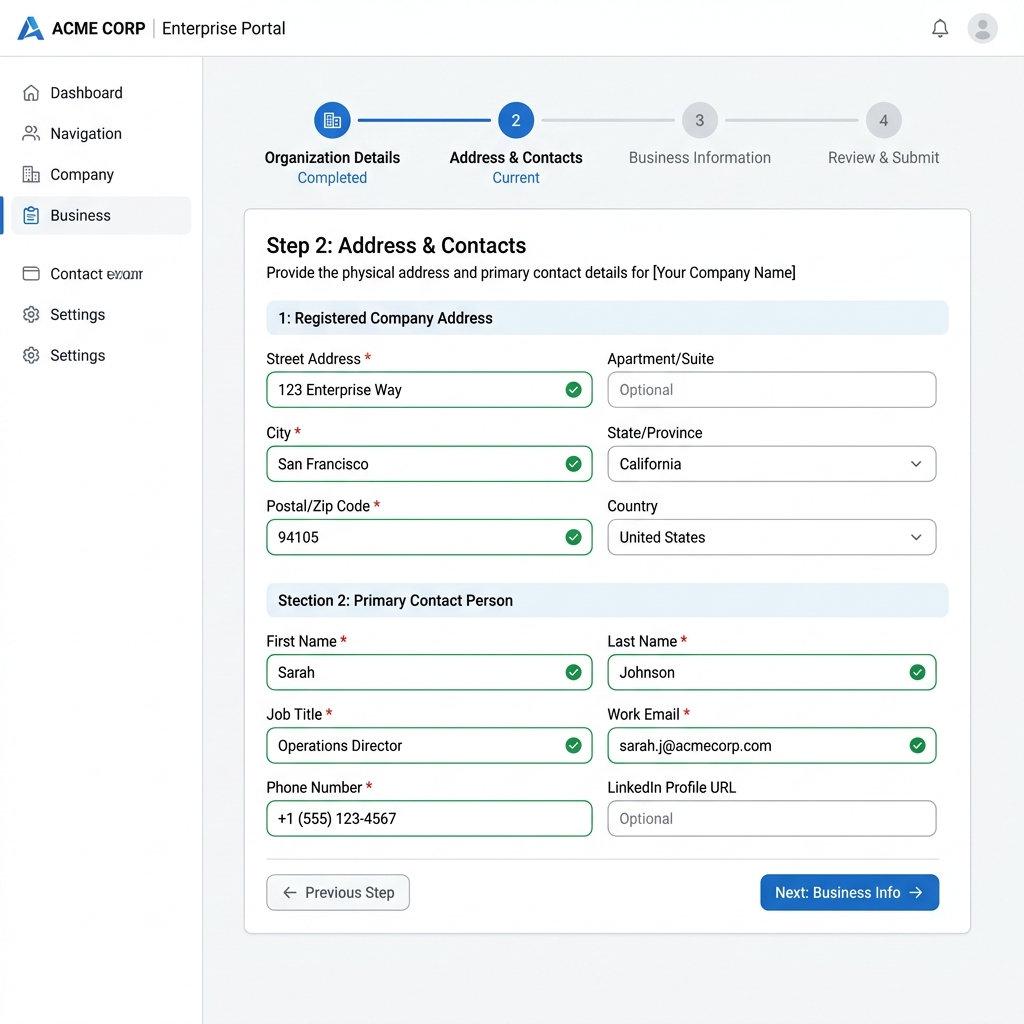Open the State/Province dropdown
This screenshot has width=1024, height=1024.
pos(771,464)
